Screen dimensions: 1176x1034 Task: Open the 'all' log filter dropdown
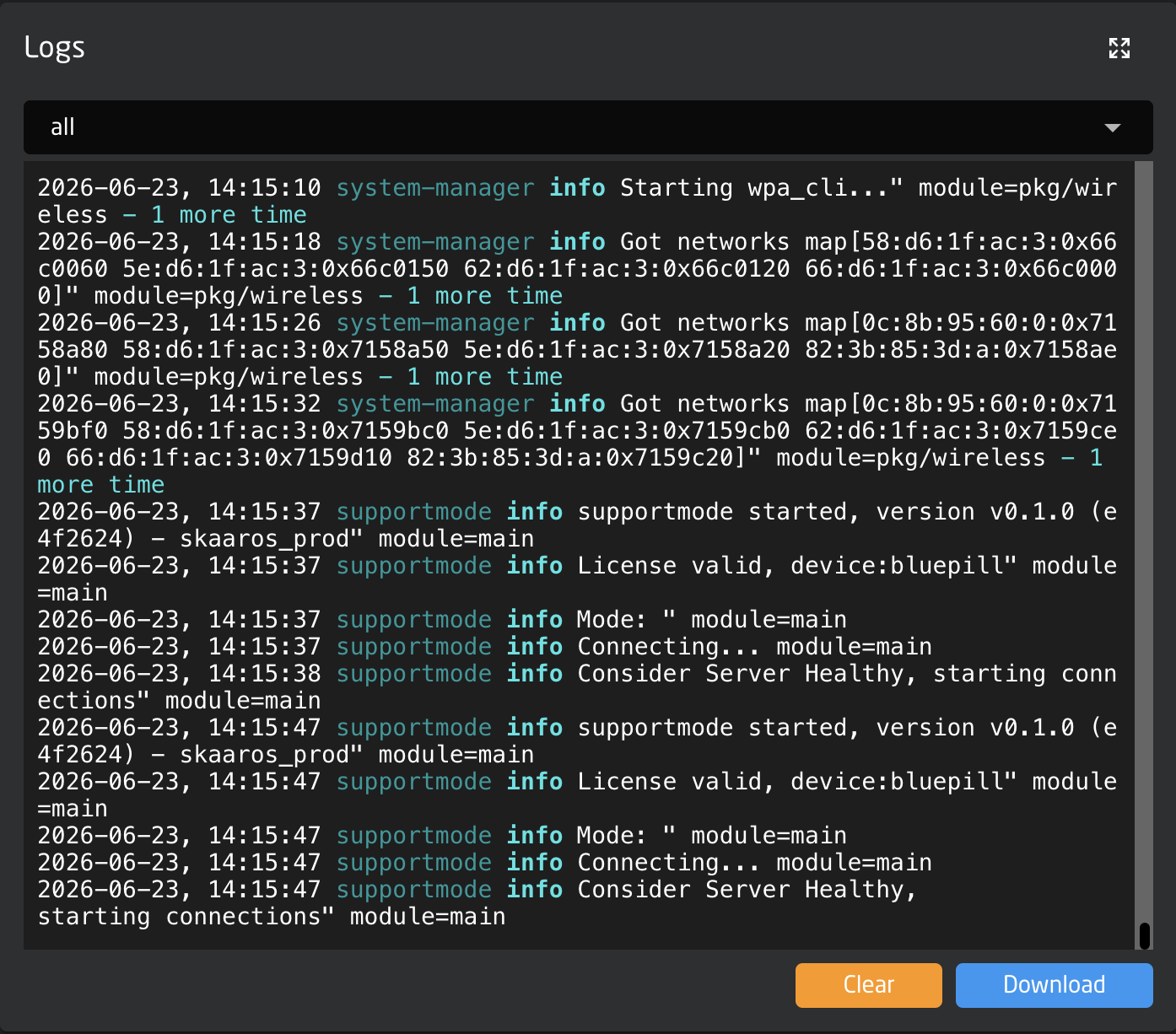[x=588, y=127]
